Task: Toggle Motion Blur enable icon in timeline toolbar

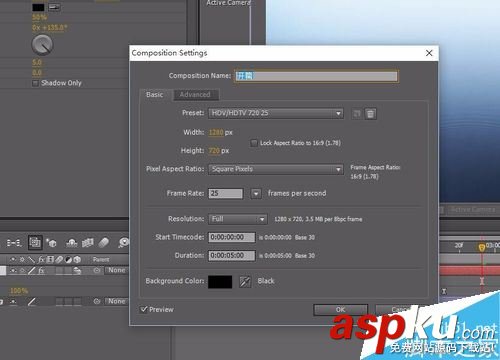Action: click(104, 243)
